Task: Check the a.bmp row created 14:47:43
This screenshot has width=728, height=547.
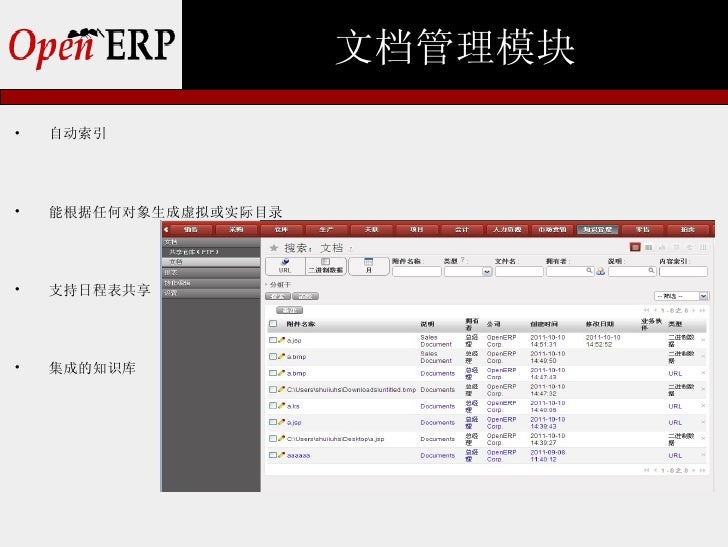Action: 273,373
